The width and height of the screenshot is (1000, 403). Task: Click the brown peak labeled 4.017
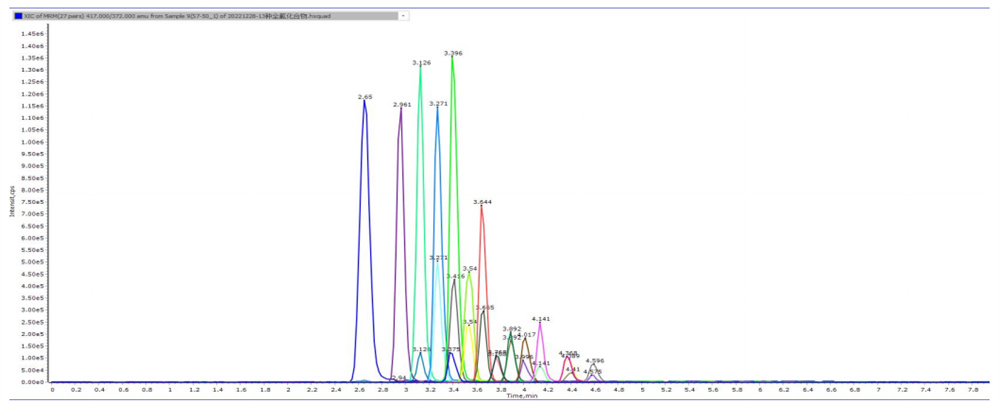[x=526, y=341]
